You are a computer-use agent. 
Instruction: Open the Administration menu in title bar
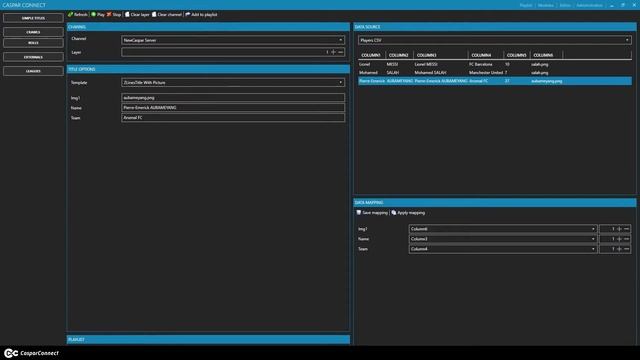tap(589, 5)
